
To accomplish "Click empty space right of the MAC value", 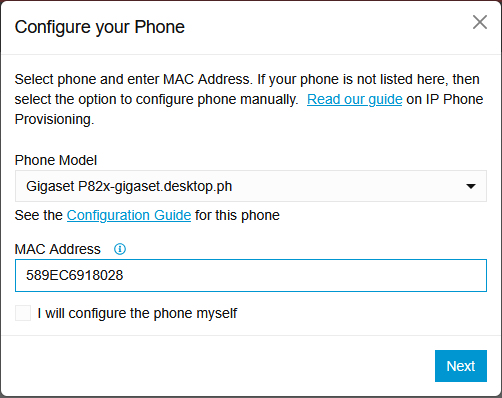I will pos(300,275).
